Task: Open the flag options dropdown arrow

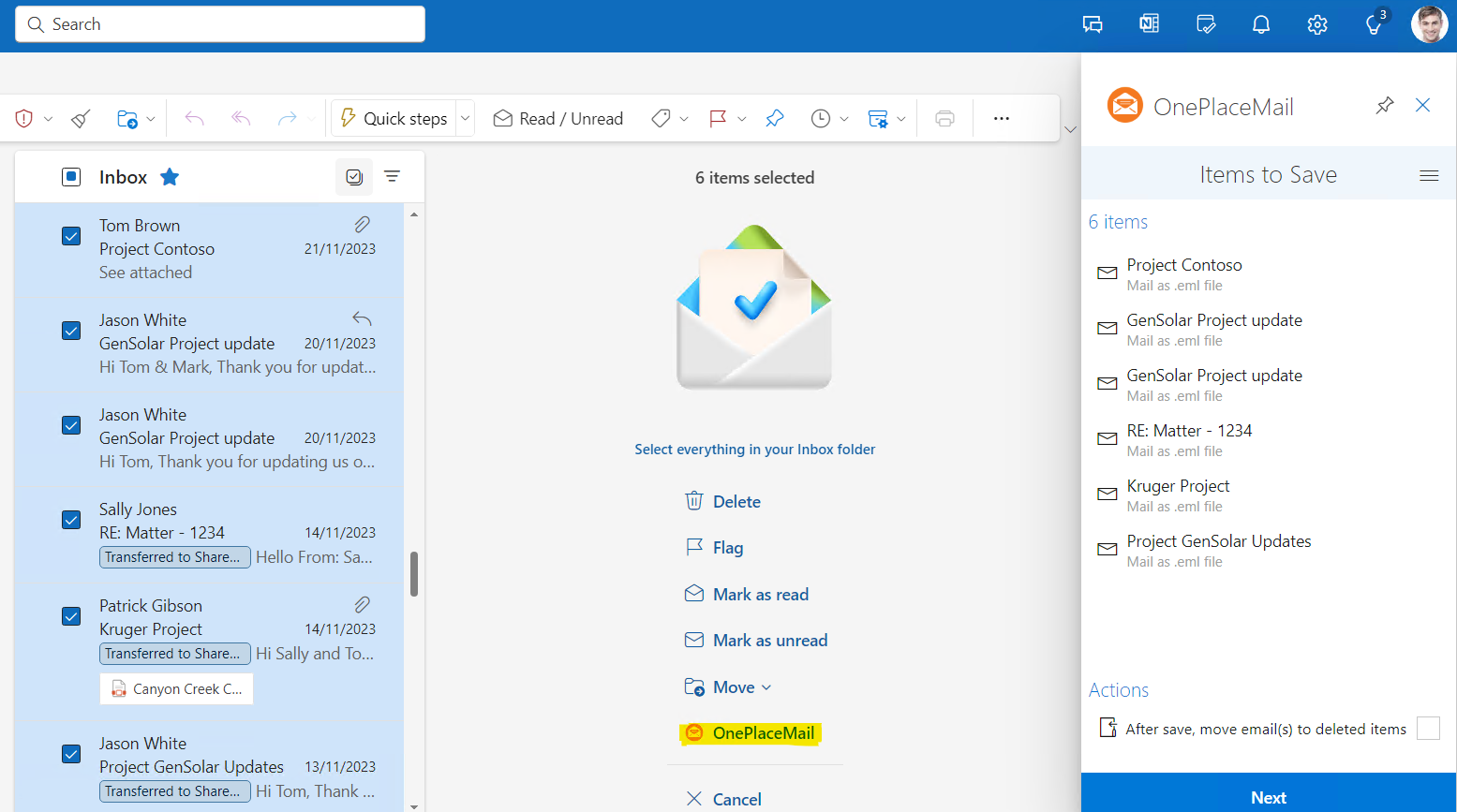Action: (x=742, y=119)
